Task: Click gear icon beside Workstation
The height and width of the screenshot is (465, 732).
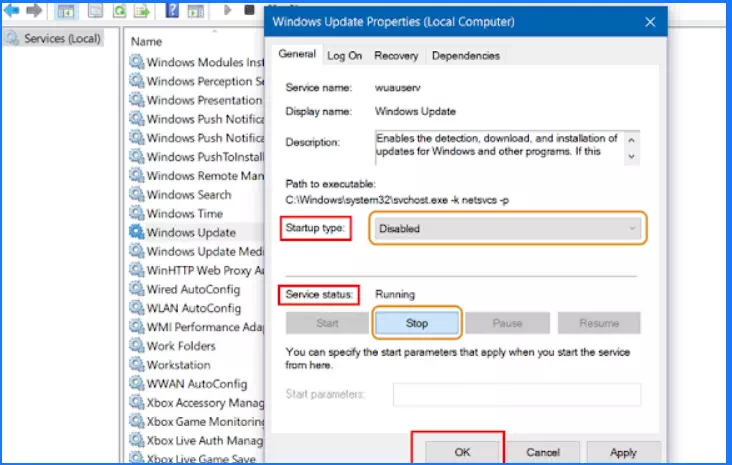Action: click(x=136, y=364)
